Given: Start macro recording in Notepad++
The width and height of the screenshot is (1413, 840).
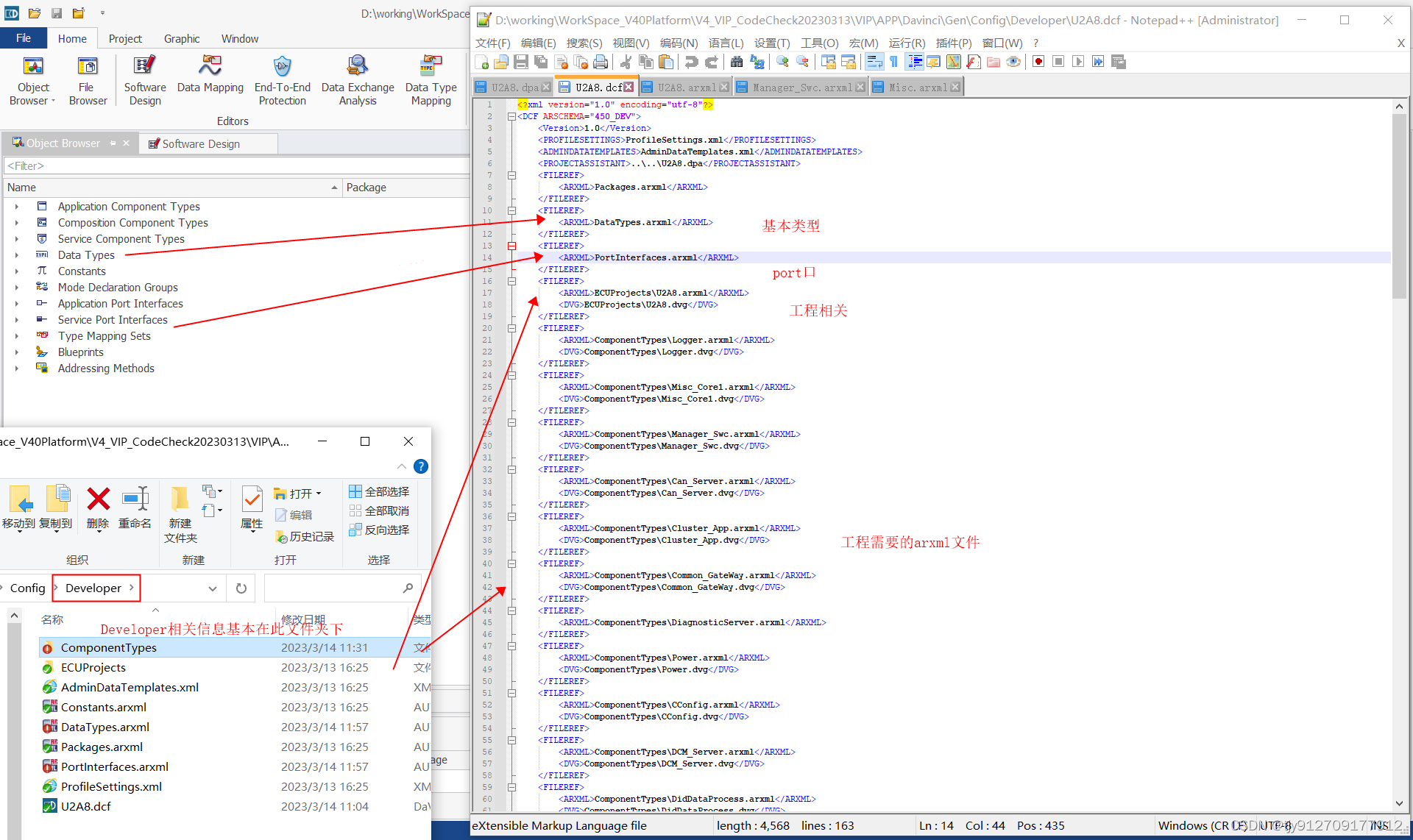Looking at the screenshot, I should [1038, 62].
